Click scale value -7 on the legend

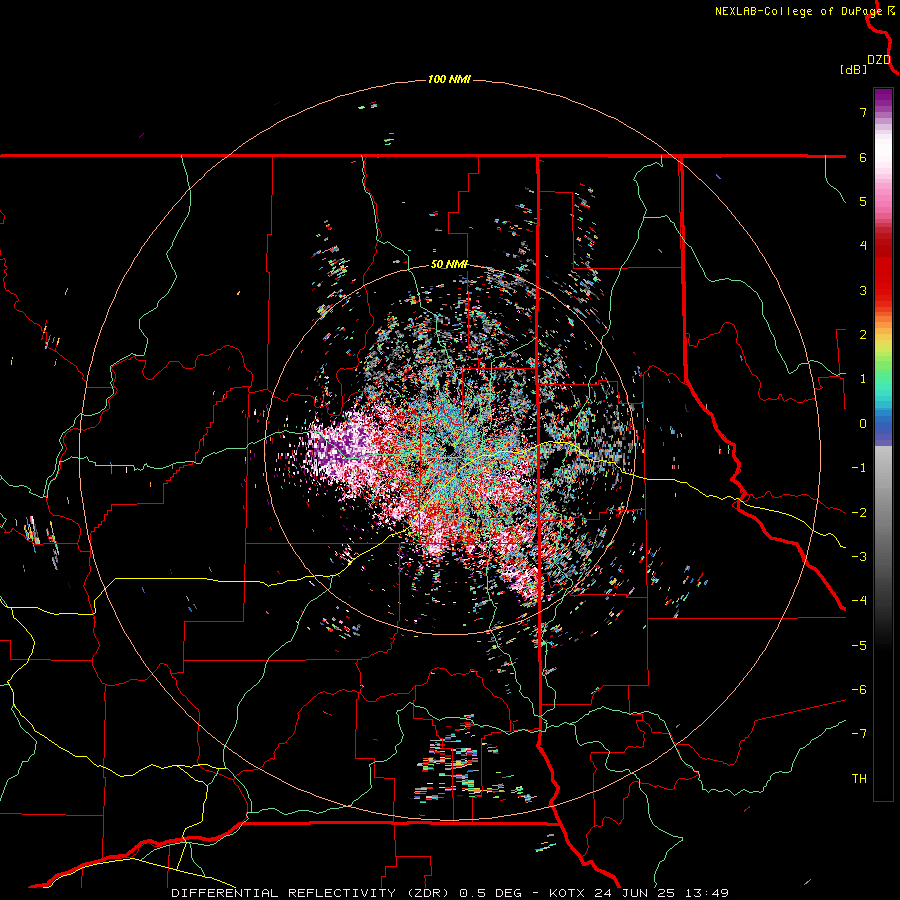tap(859, 734)
